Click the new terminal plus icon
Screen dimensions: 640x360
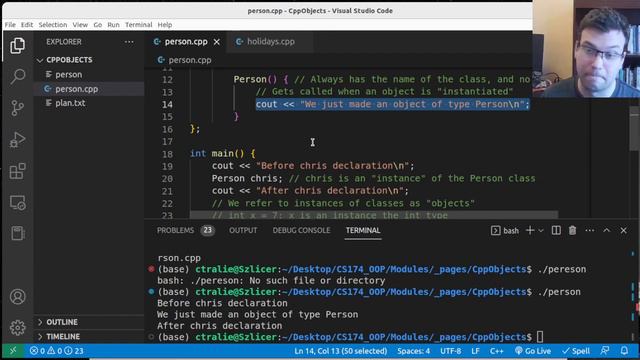point(530,231)
